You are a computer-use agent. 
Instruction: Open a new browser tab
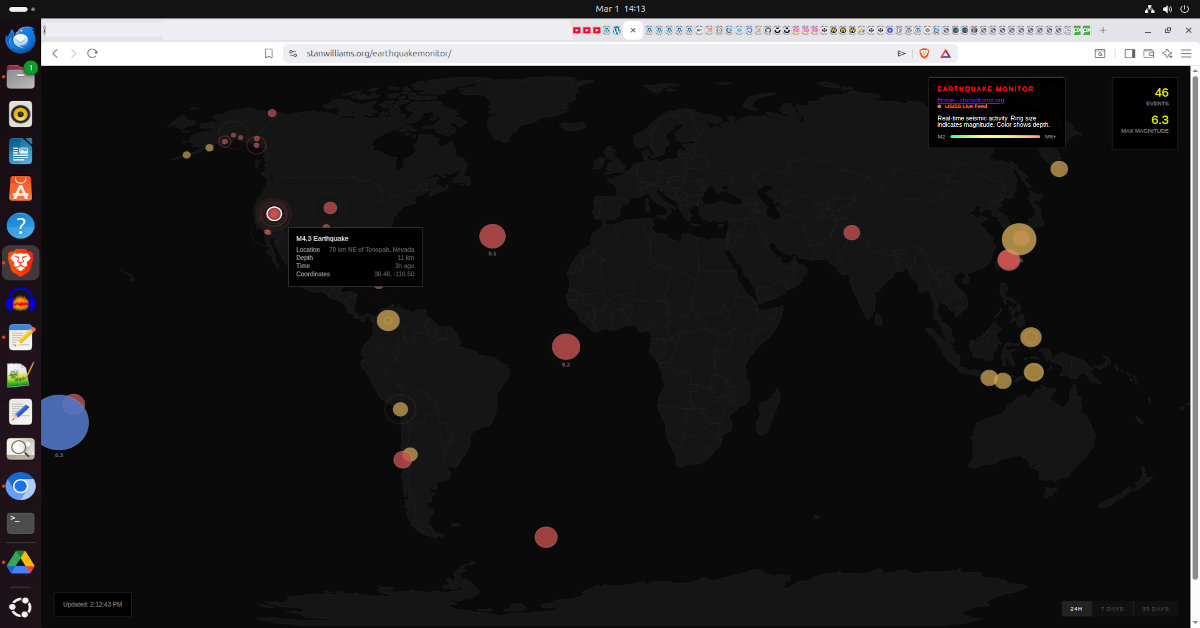1103,30
